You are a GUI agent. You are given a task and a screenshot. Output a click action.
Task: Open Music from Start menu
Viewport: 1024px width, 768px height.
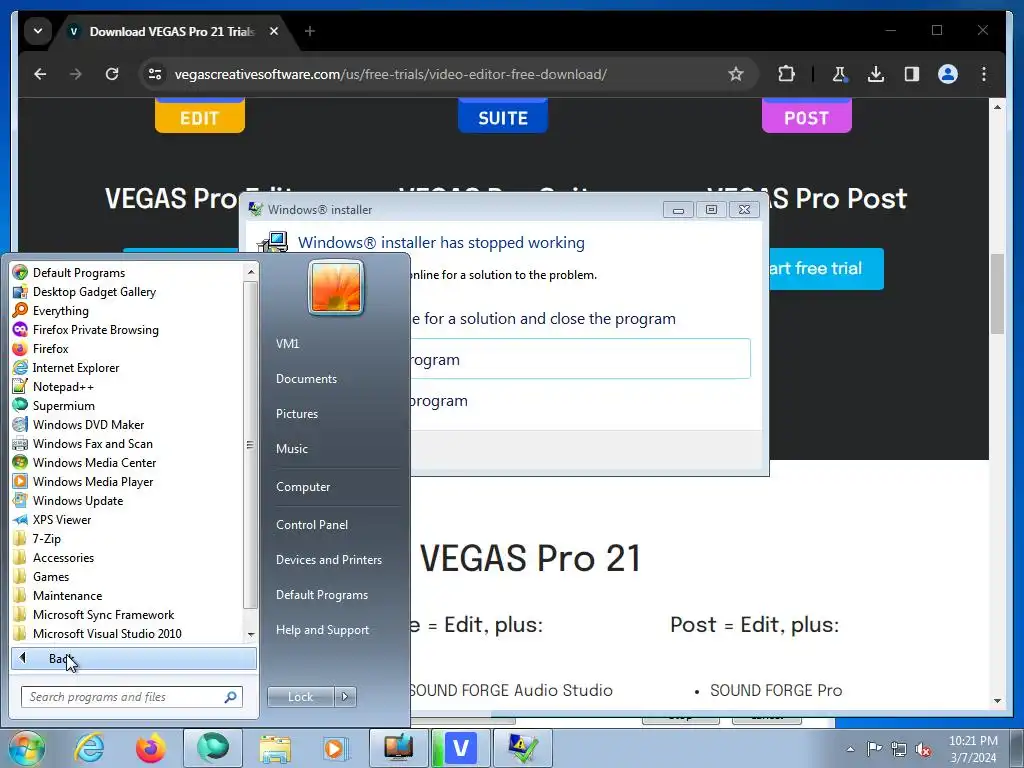(x=292, y=449)
